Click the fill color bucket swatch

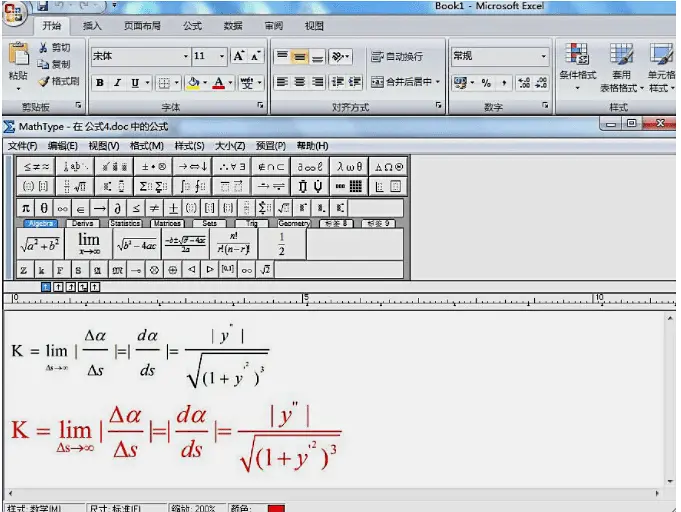(x=193, y=83)
